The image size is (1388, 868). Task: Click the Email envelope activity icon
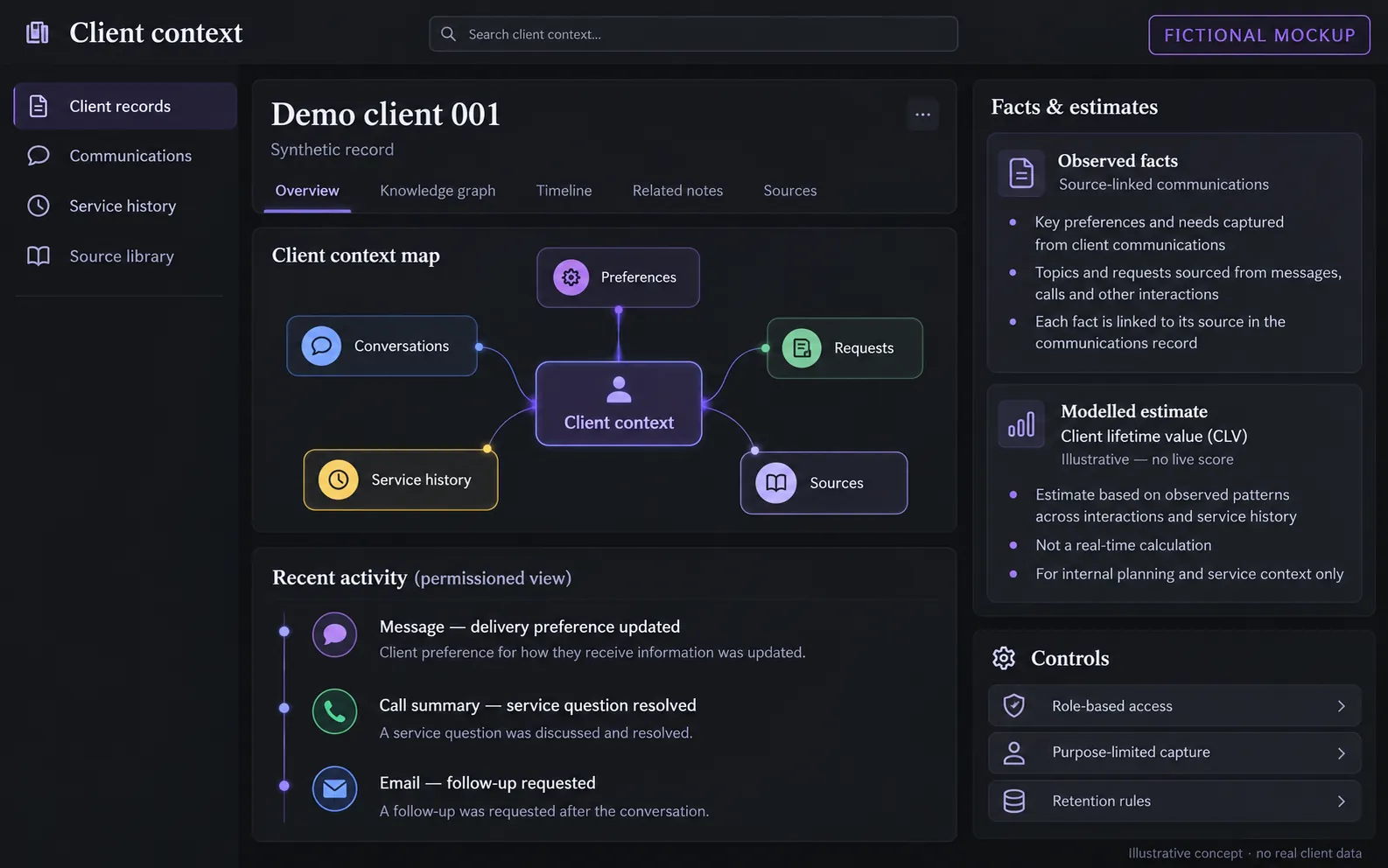tap(334, 789)
